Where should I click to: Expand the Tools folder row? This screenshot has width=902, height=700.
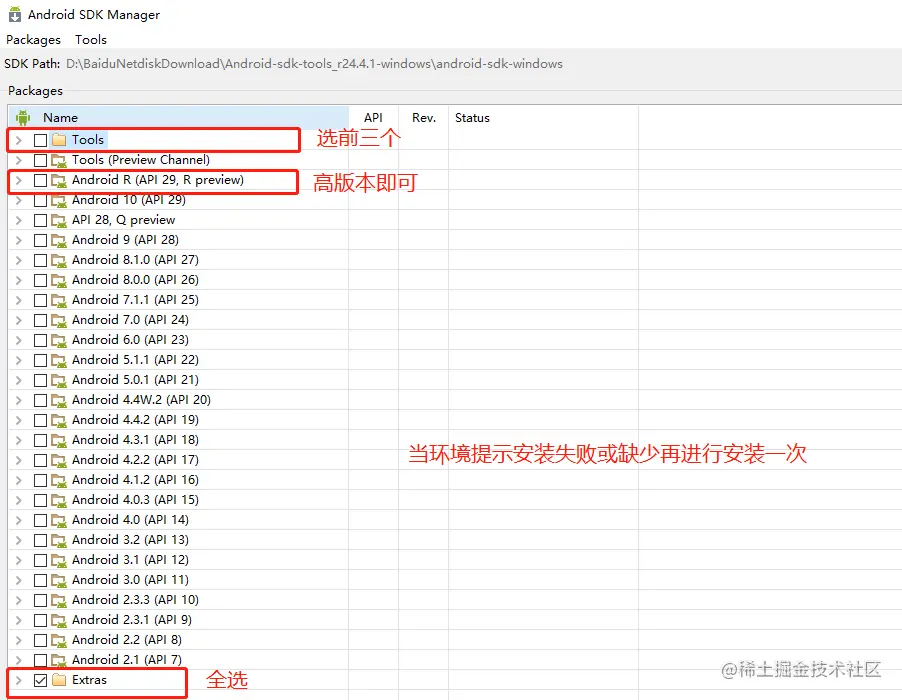click(19, 140)
